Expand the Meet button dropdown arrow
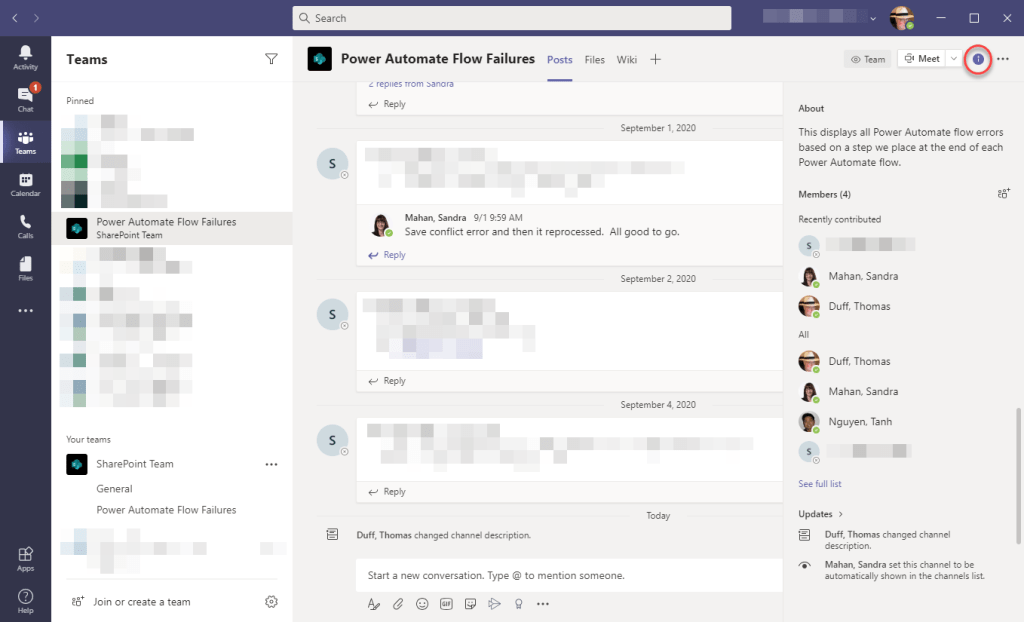 coord(953,59)
